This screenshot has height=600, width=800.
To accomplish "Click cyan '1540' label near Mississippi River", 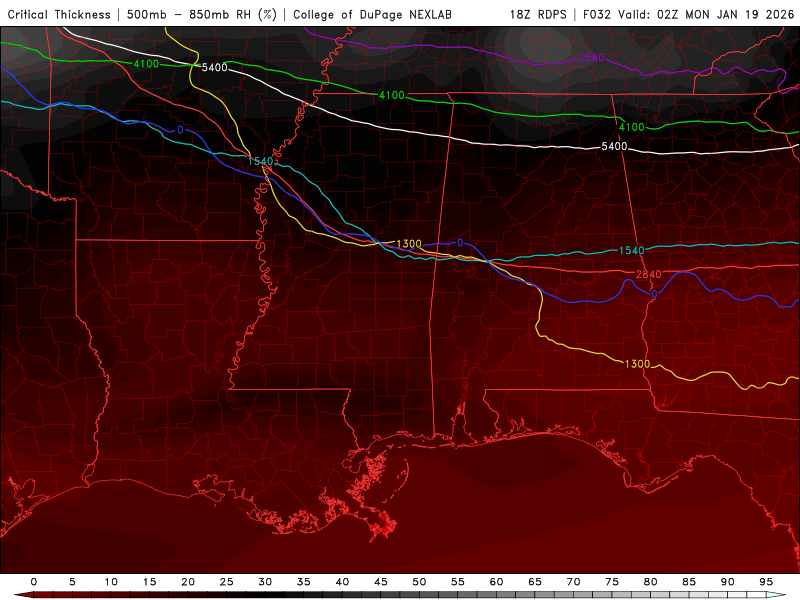I will pyautogui.click(x=261, y=161).
